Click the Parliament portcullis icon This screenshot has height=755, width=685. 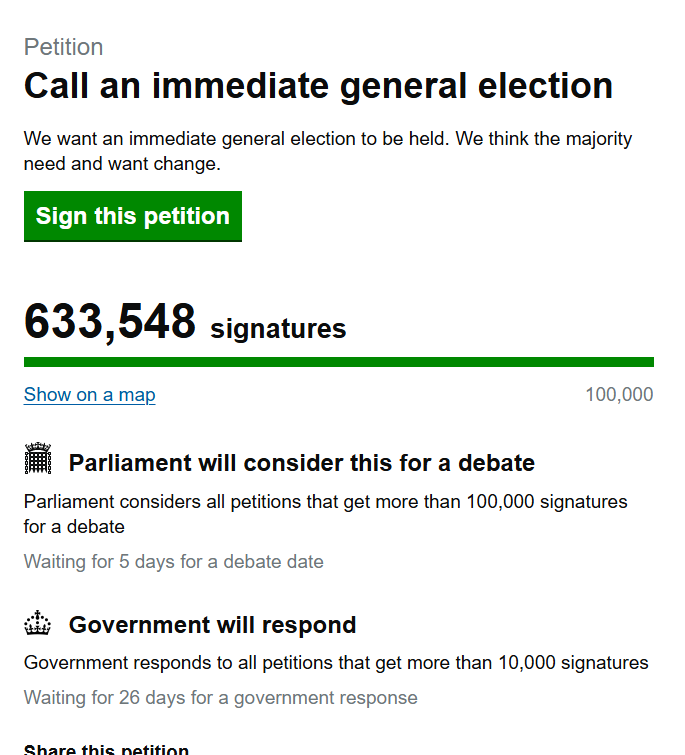[38, 459]
